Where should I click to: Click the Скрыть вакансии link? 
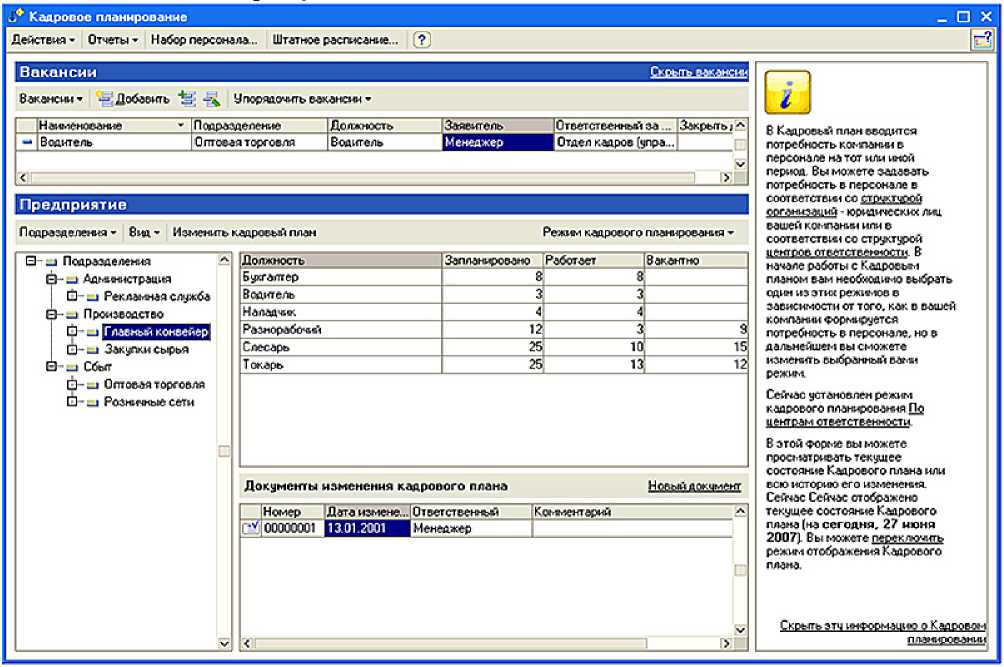point(698,72)
